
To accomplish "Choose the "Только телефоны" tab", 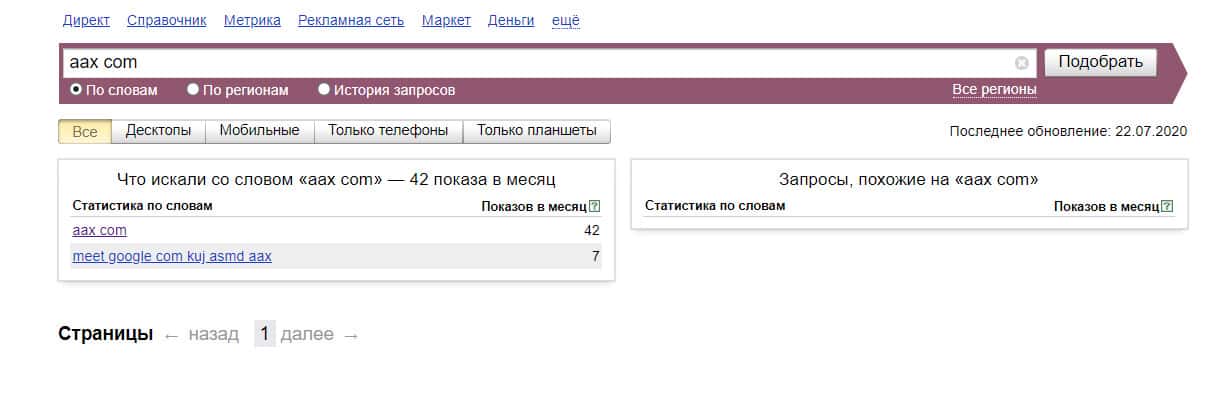I will tap(389, 131).
